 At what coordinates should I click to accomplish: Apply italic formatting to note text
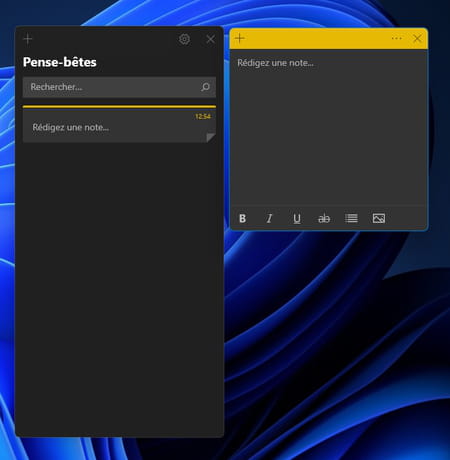click(x=269, y=218)
